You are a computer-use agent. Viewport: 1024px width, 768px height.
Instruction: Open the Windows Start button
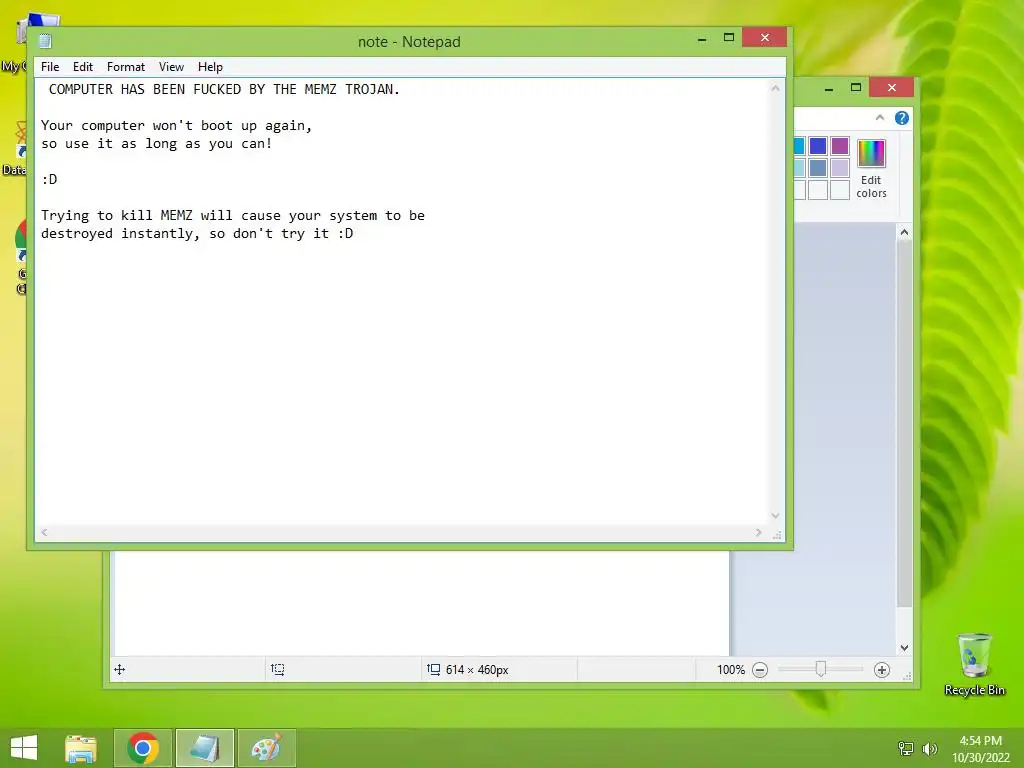point(24,748)
